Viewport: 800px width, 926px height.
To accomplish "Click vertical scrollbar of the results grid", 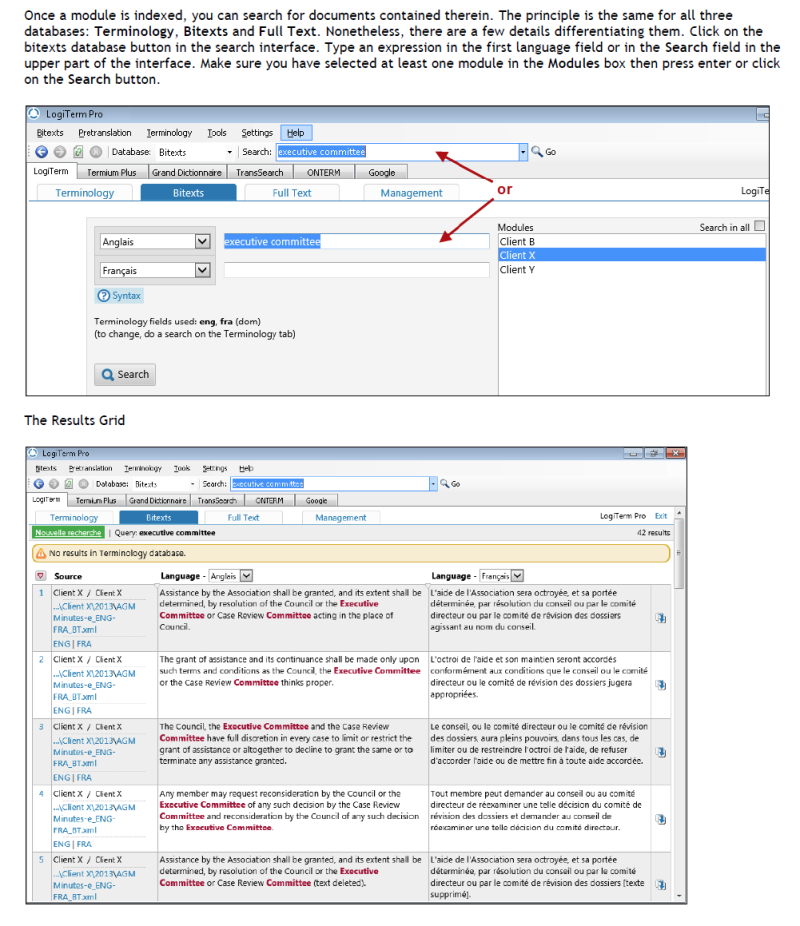I will coord(679,554).
